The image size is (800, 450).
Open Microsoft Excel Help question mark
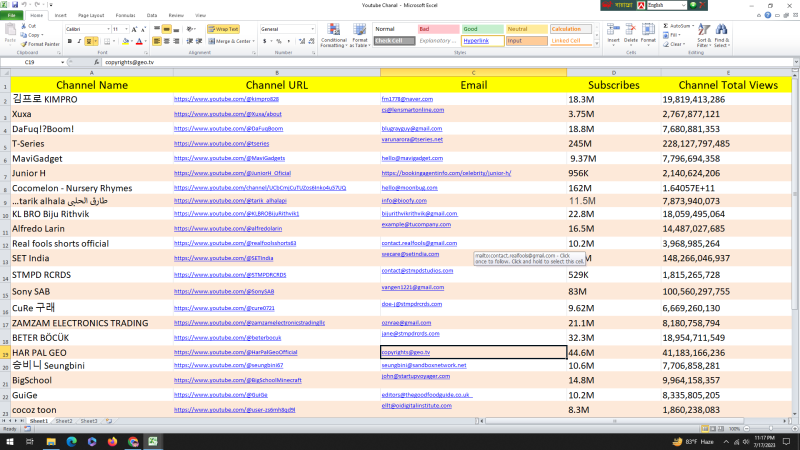click(768, 15)
